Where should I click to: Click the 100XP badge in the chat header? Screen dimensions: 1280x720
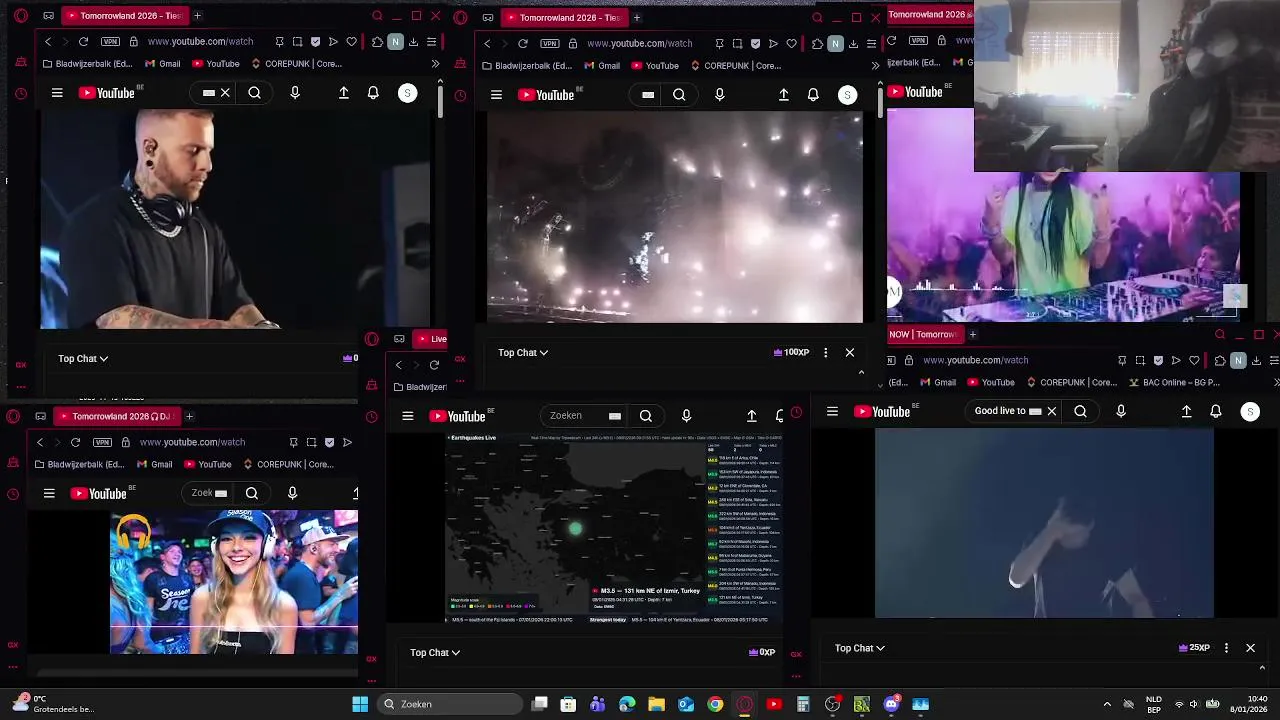click(x=791, y=353)
